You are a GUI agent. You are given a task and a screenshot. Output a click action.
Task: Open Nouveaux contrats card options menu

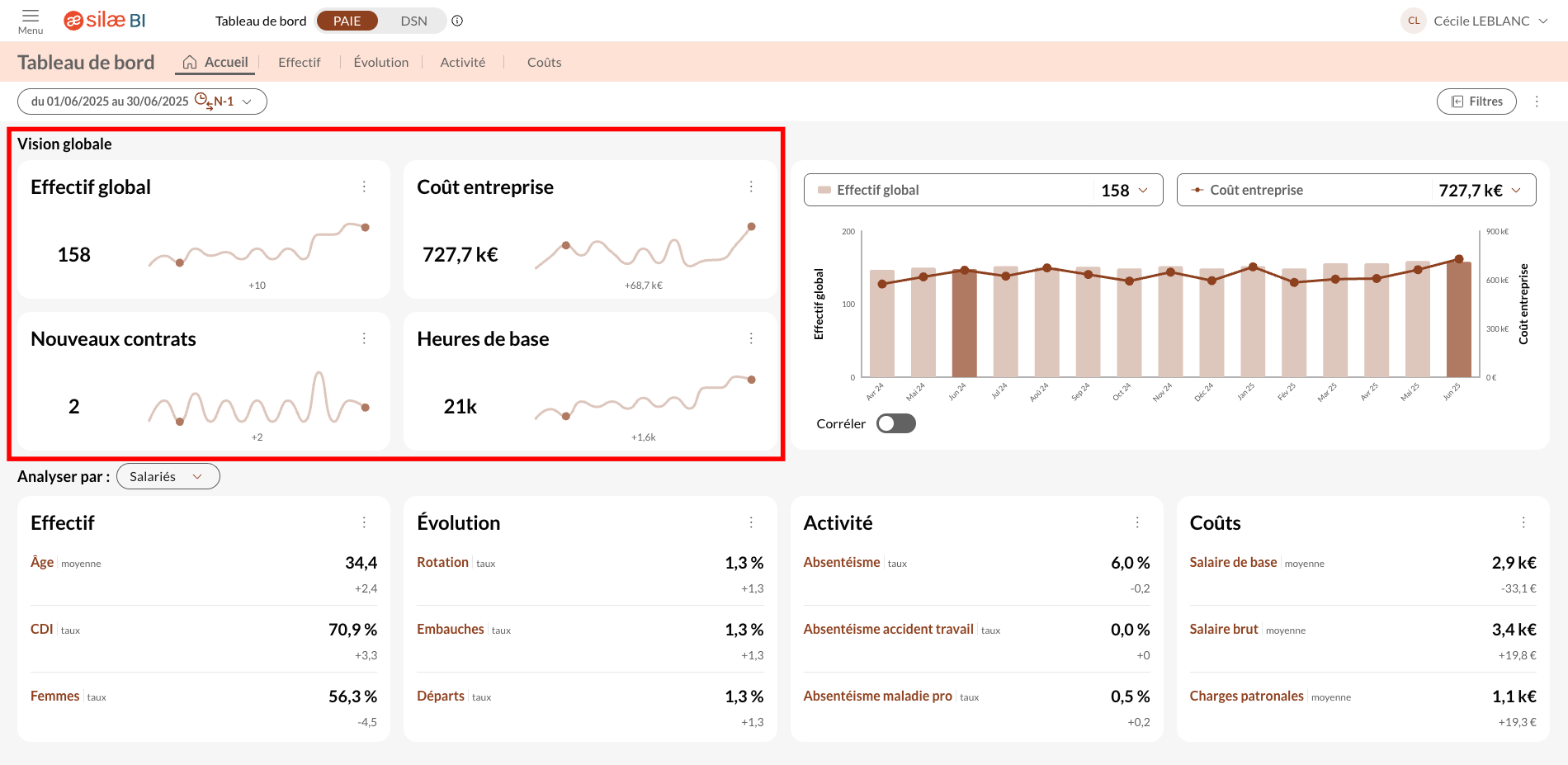(364, 339)
